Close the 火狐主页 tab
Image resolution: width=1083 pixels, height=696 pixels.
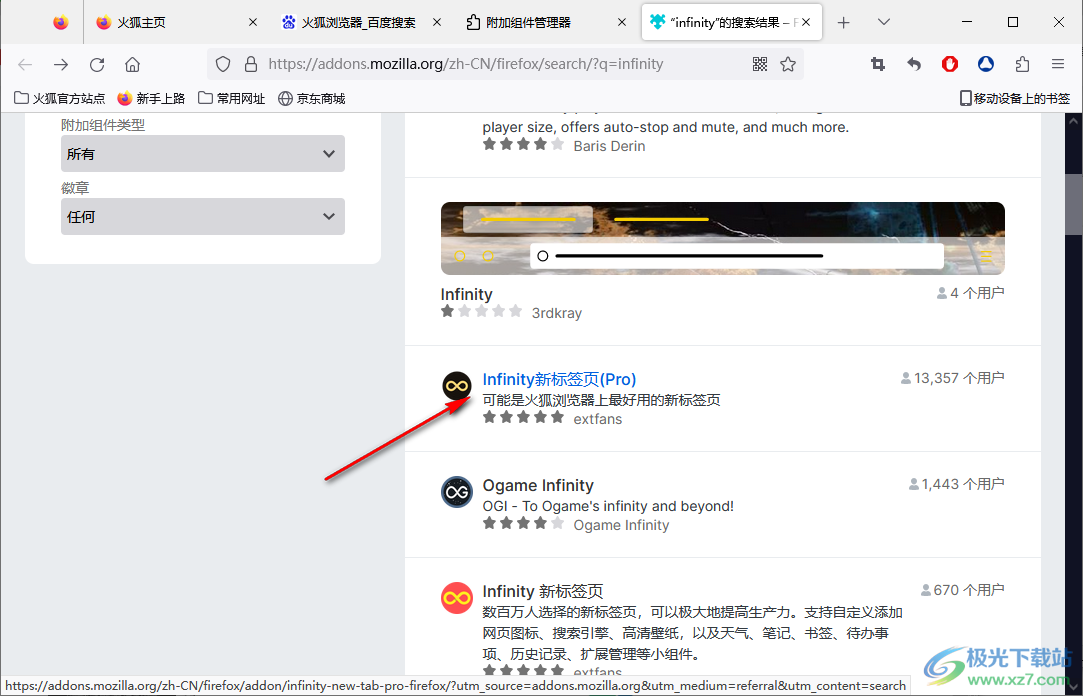(253, 23)
